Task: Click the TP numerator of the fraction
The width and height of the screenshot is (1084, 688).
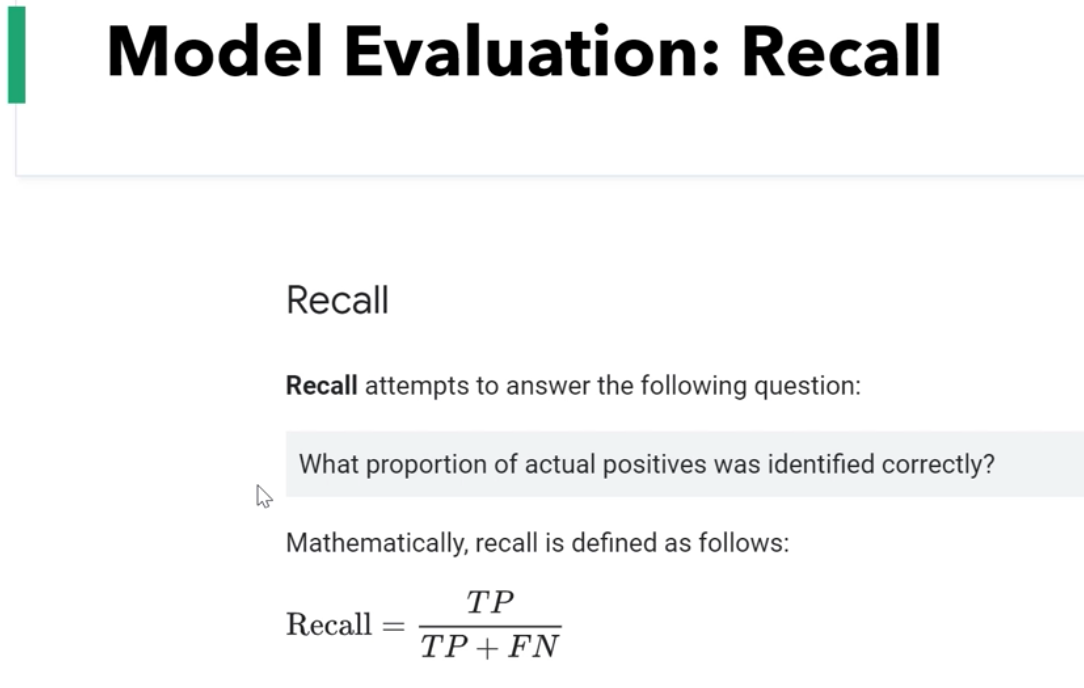Action: click(x=490, y=603)
